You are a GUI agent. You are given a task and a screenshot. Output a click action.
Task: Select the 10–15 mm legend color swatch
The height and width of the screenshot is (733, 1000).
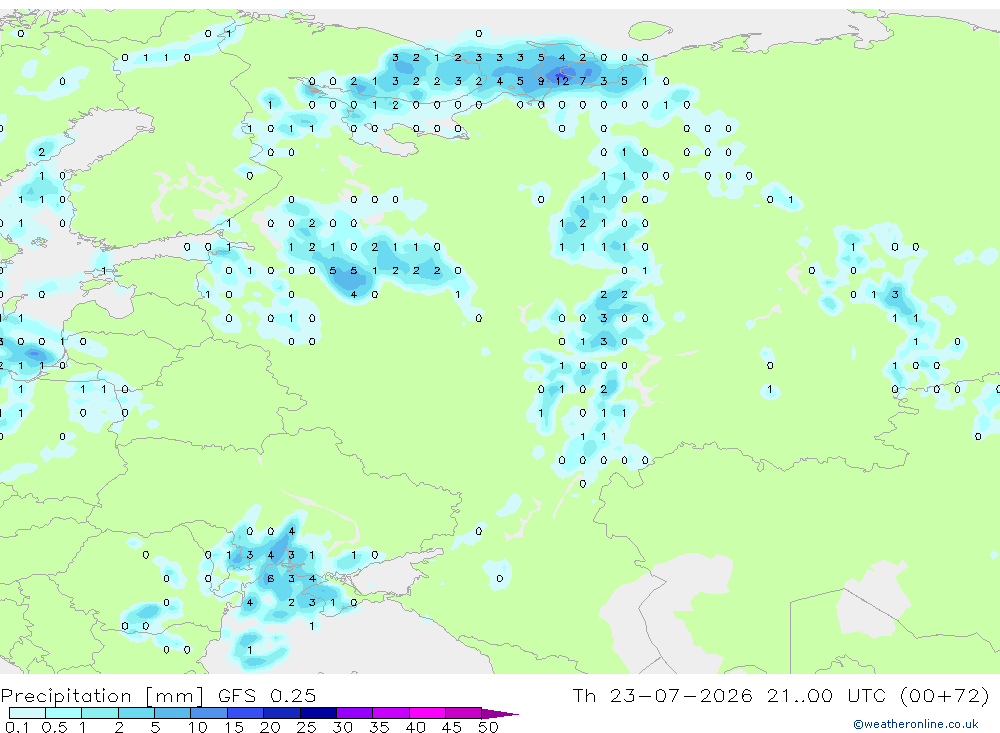[209, 713]
